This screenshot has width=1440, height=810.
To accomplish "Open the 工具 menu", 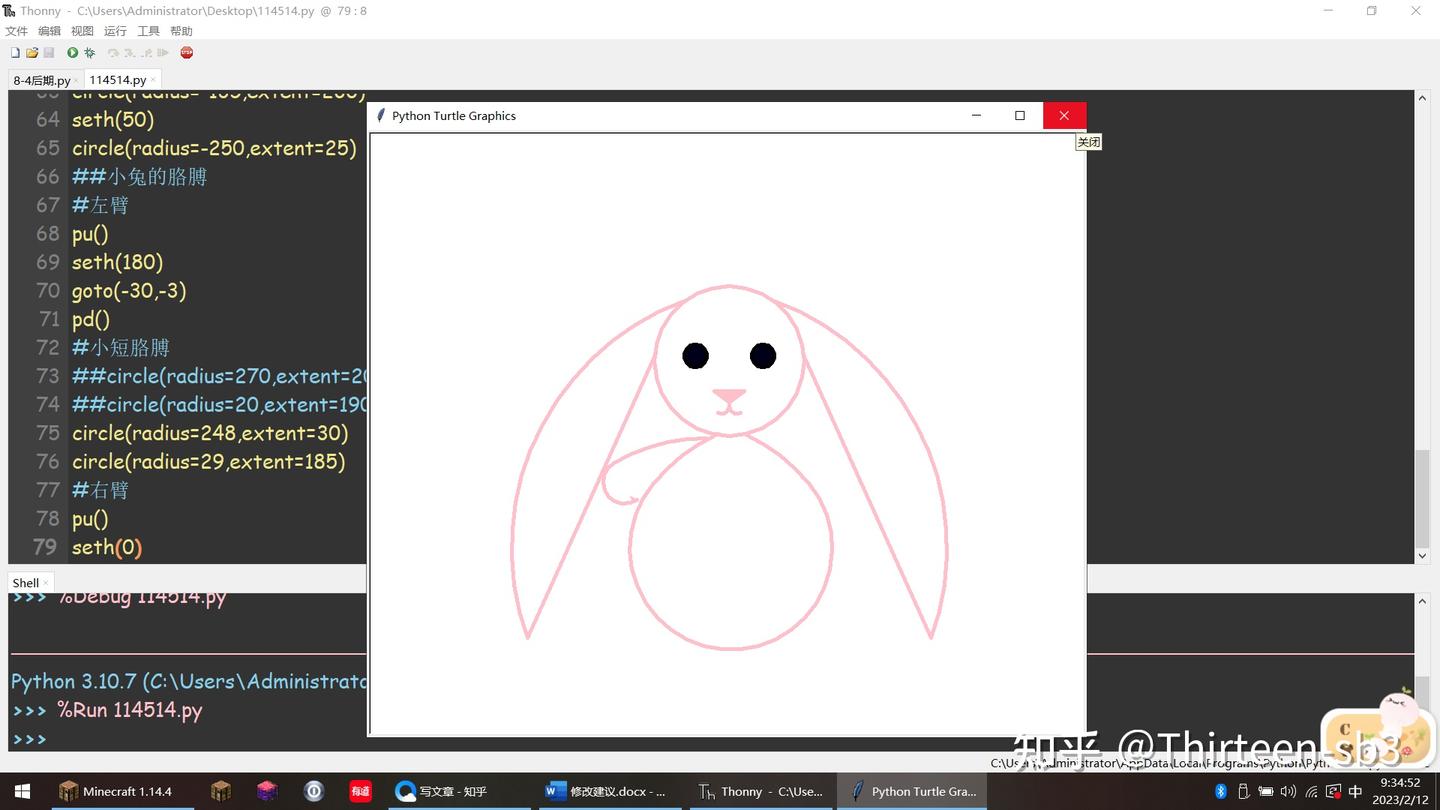I will [148, 30].
